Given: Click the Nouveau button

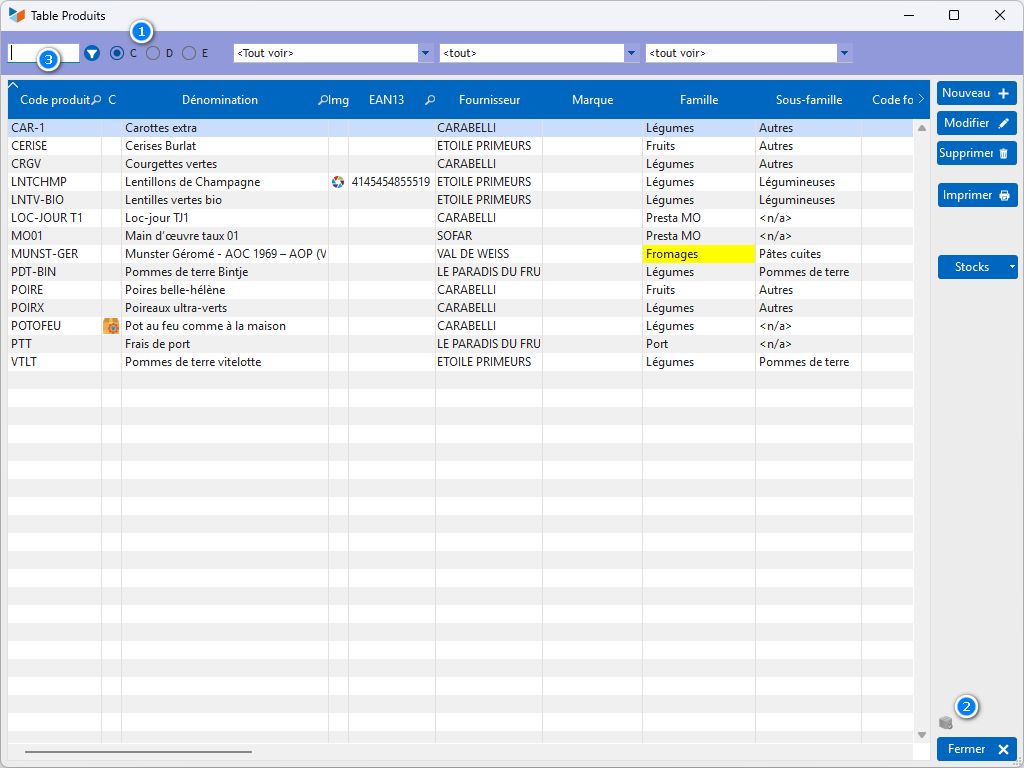Looking at the screenshot, I should coord(976,93).
